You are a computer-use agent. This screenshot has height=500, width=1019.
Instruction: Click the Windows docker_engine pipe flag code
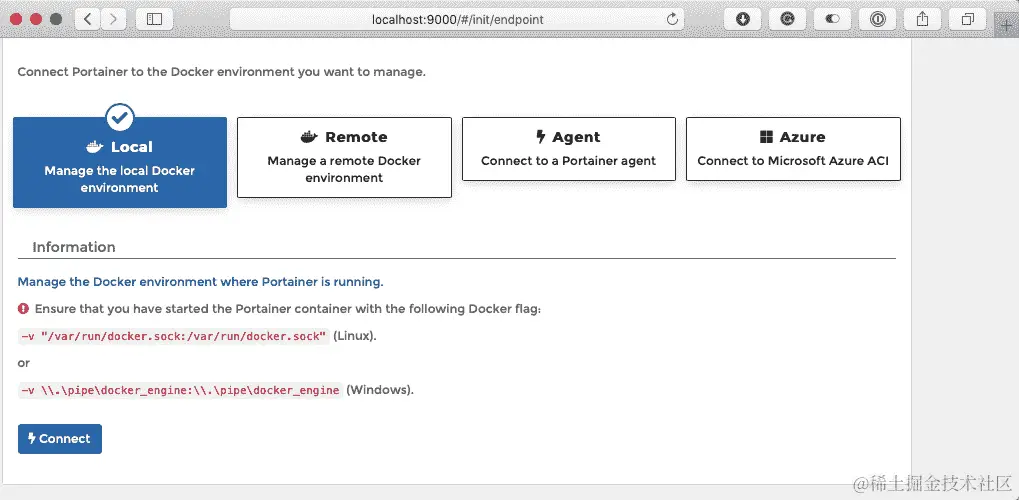[181, 390]
